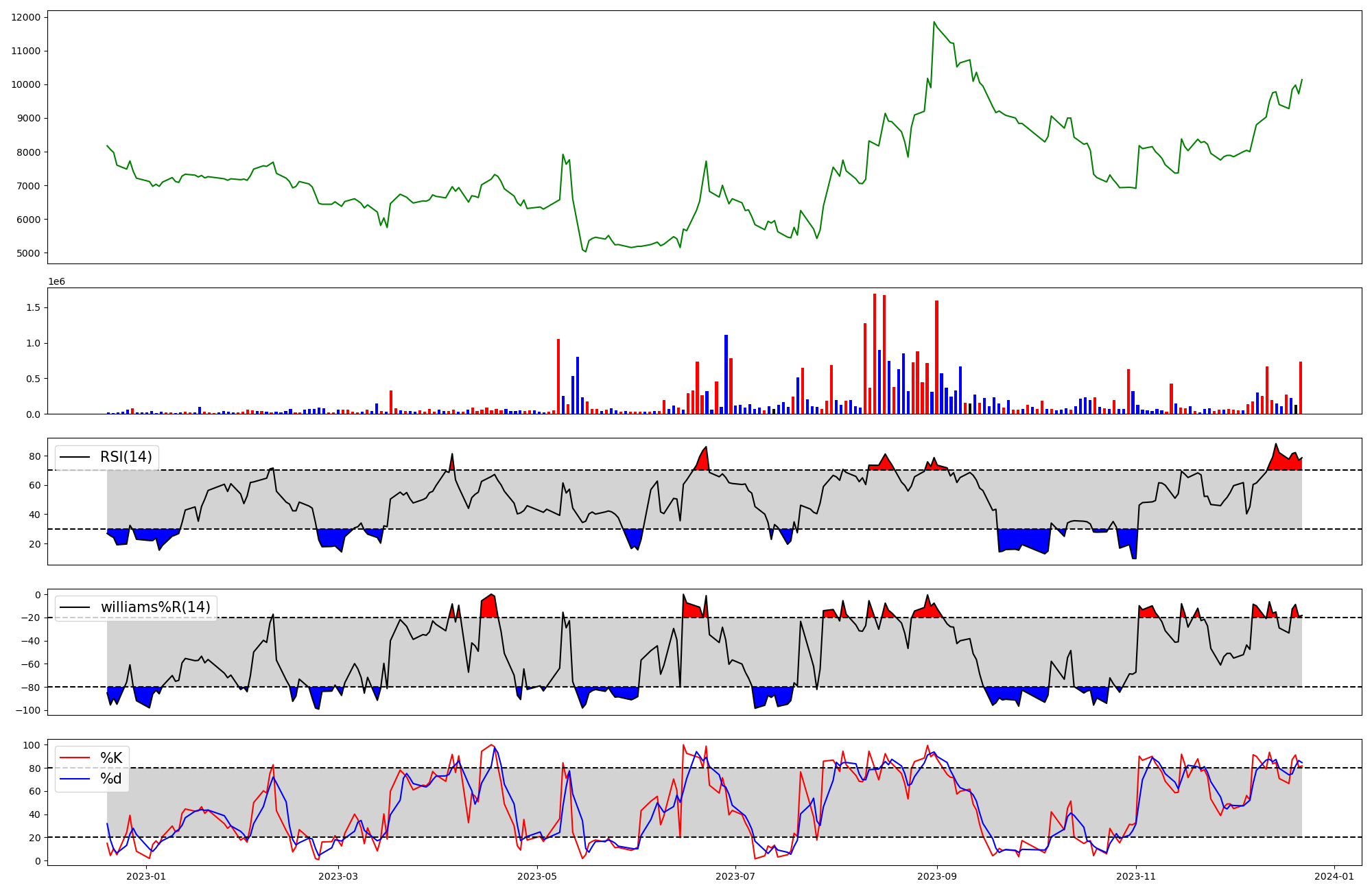The height and width of the screenshot is (892, 1372).
Task: Click the tallest blue volume bar
Action: pos(726,374)
